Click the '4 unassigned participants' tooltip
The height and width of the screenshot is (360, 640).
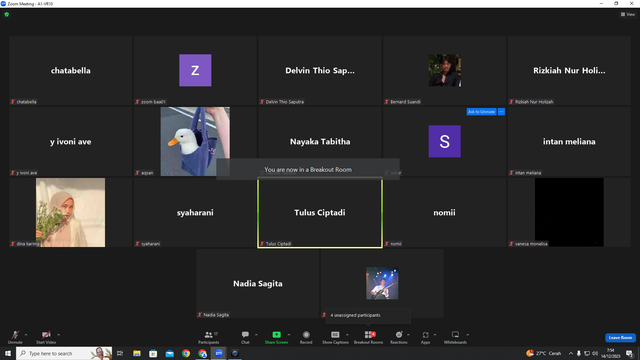pos(368,315)
